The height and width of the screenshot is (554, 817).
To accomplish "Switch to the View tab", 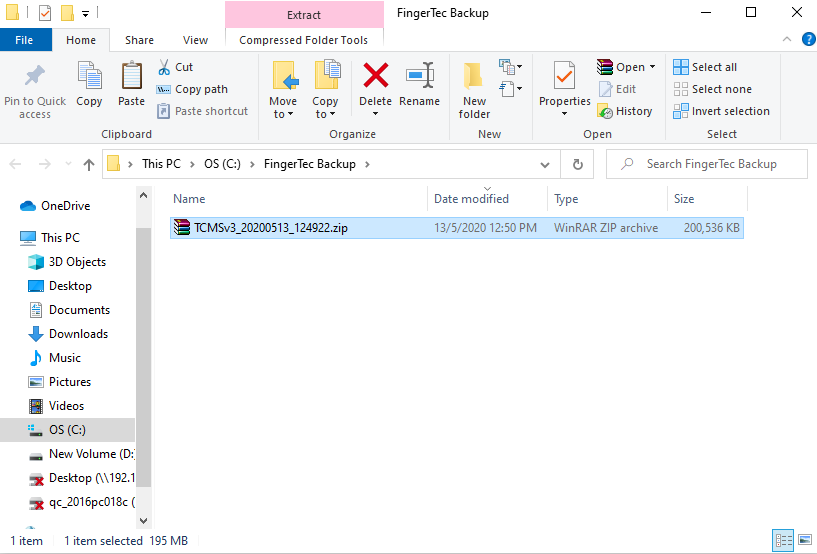I will 195,40.
